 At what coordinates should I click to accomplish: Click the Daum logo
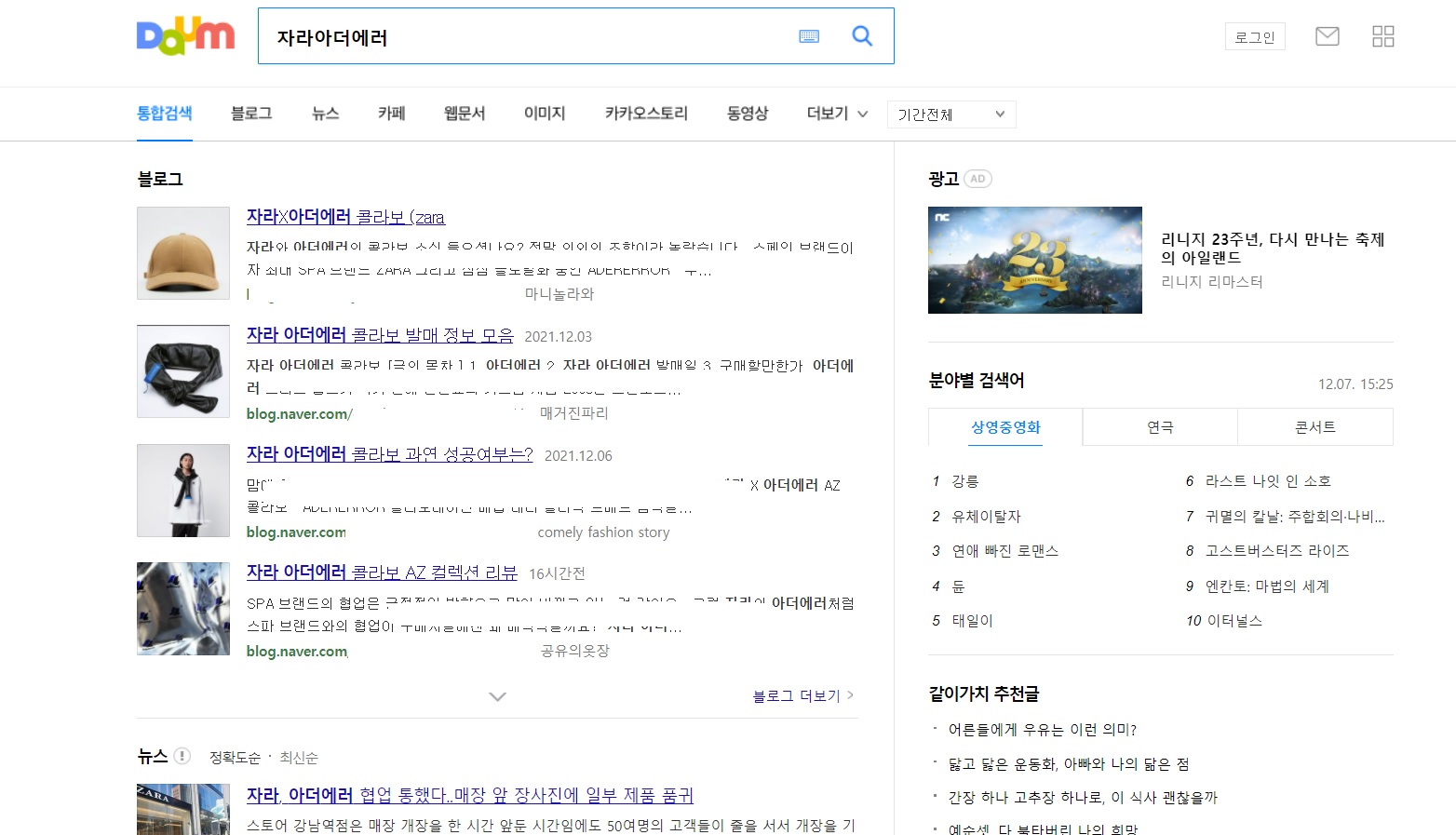coord(185,36)
